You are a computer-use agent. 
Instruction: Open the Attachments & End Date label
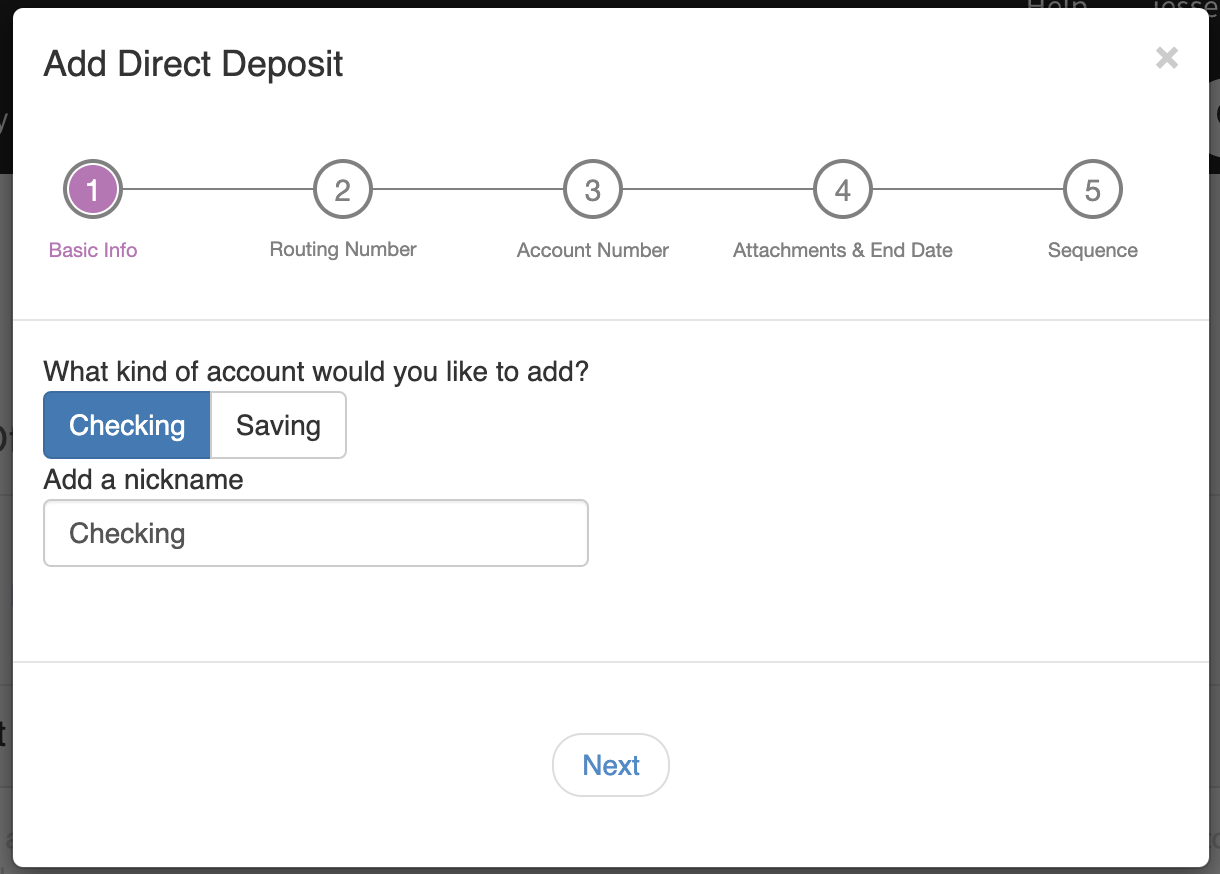pos(843,250)
